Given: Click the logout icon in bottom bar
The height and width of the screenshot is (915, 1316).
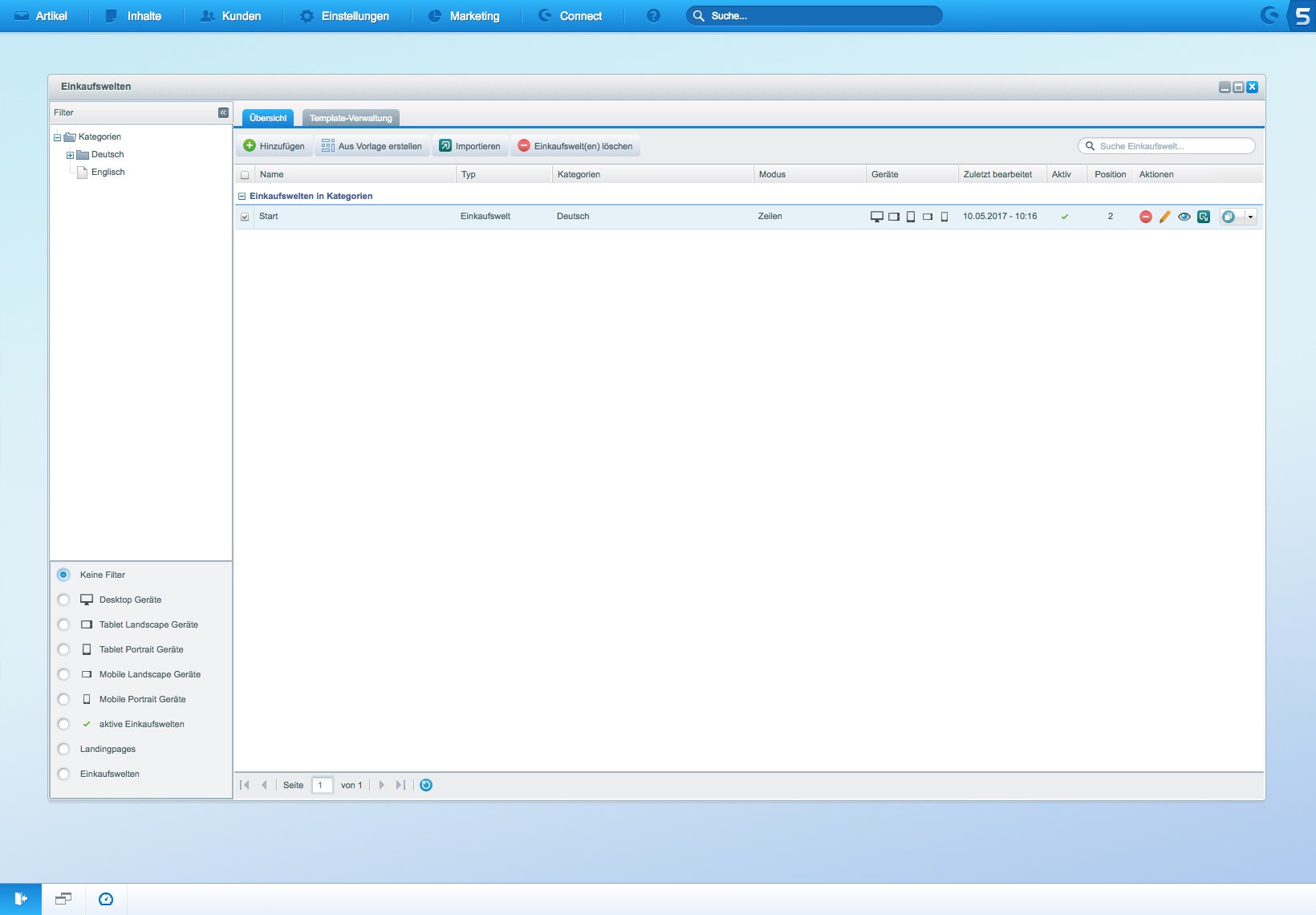Looking at the screenshot, I should coord(21,899).
